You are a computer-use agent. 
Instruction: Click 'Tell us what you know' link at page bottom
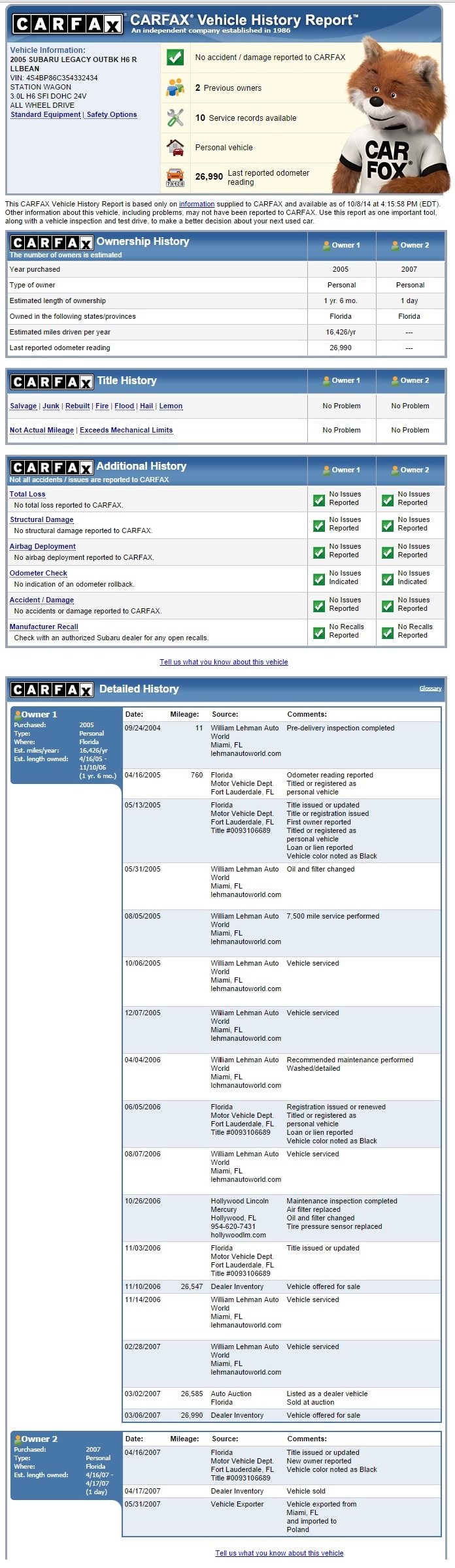click(279, 1553)
